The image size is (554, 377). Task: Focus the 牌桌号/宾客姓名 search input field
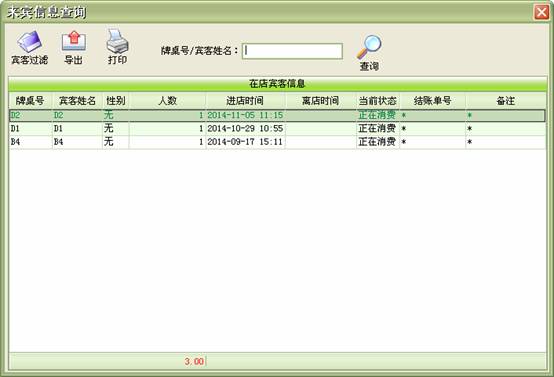292,51
